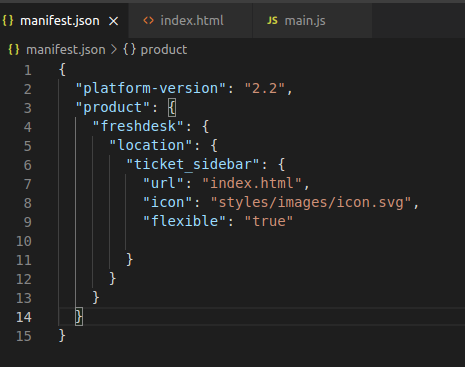Close the manifest.json tab

[x=114, y=21]
